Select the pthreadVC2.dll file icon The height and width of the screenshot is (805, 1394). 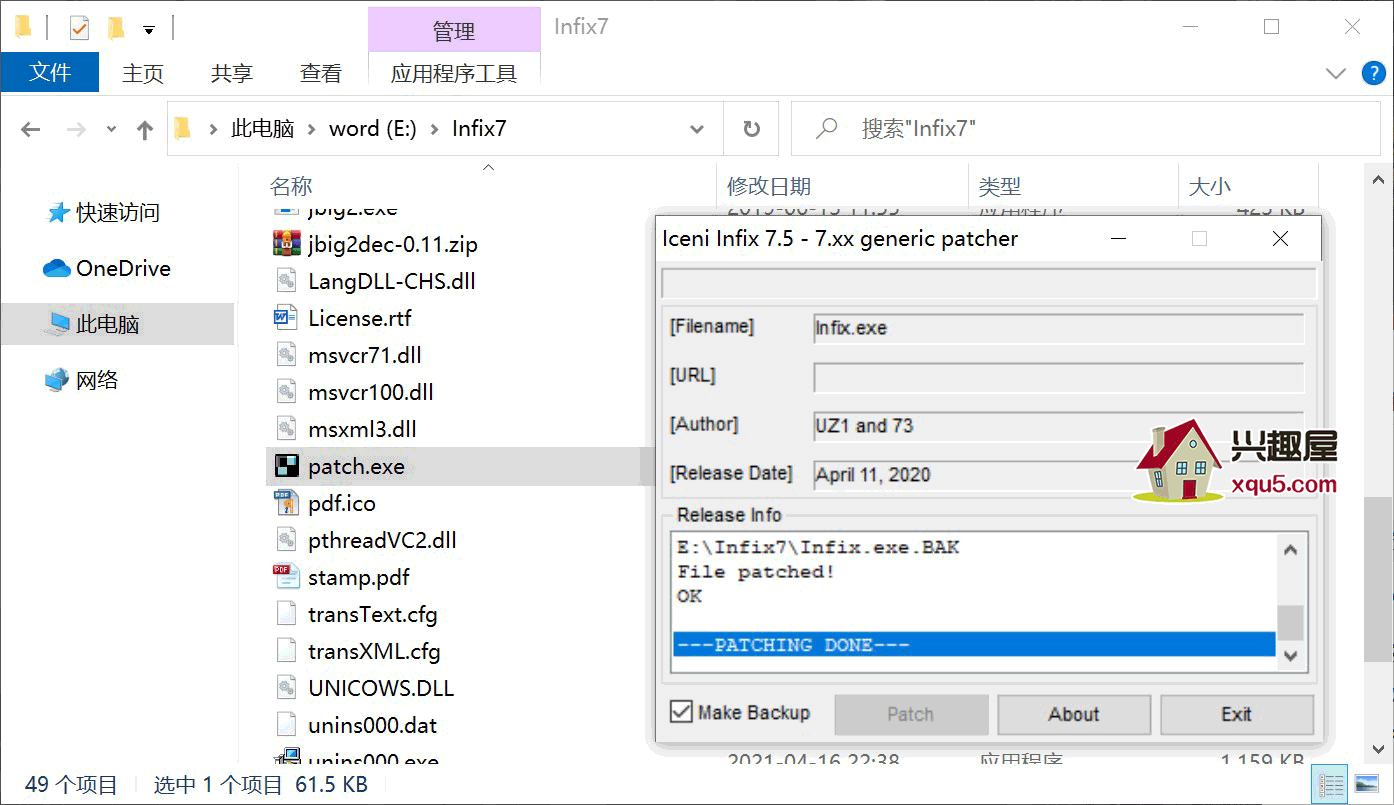tap(286, 540)
